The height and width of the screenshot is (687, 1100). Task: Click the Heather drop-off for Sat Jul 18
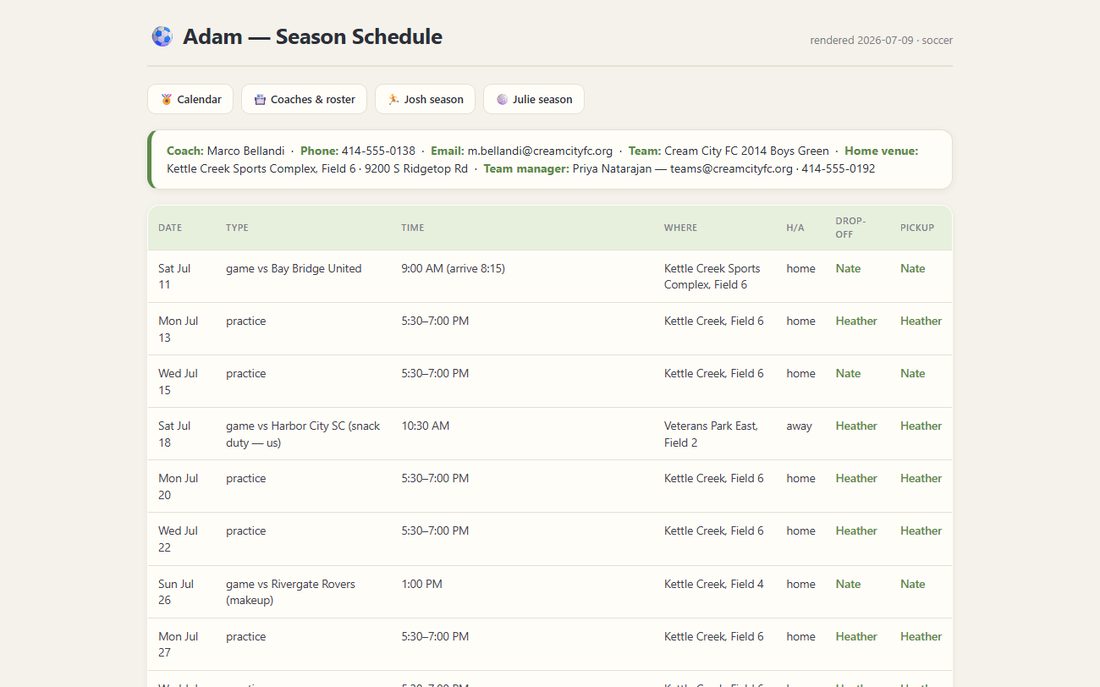(x=856, y=426)
